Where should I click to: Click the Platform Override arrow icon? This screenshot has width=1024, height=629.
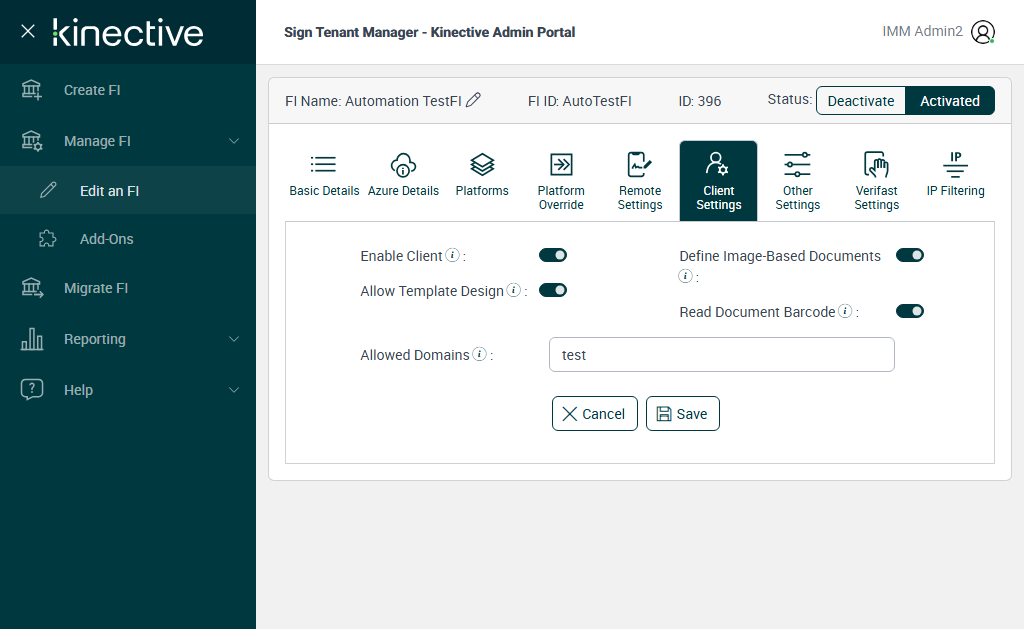[561, 165]
